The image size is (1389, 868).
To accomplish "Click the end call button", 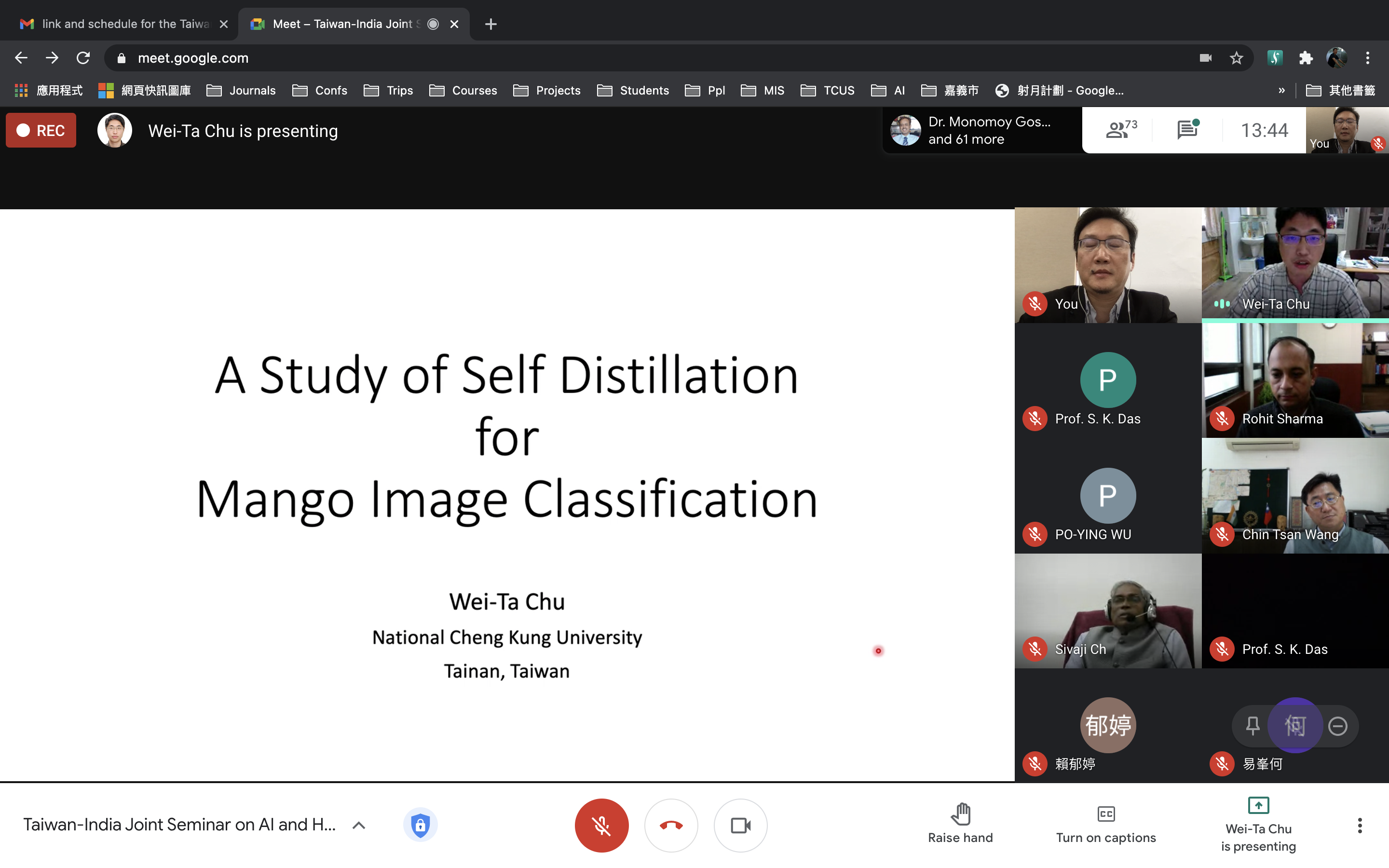I will pos(672,825).
